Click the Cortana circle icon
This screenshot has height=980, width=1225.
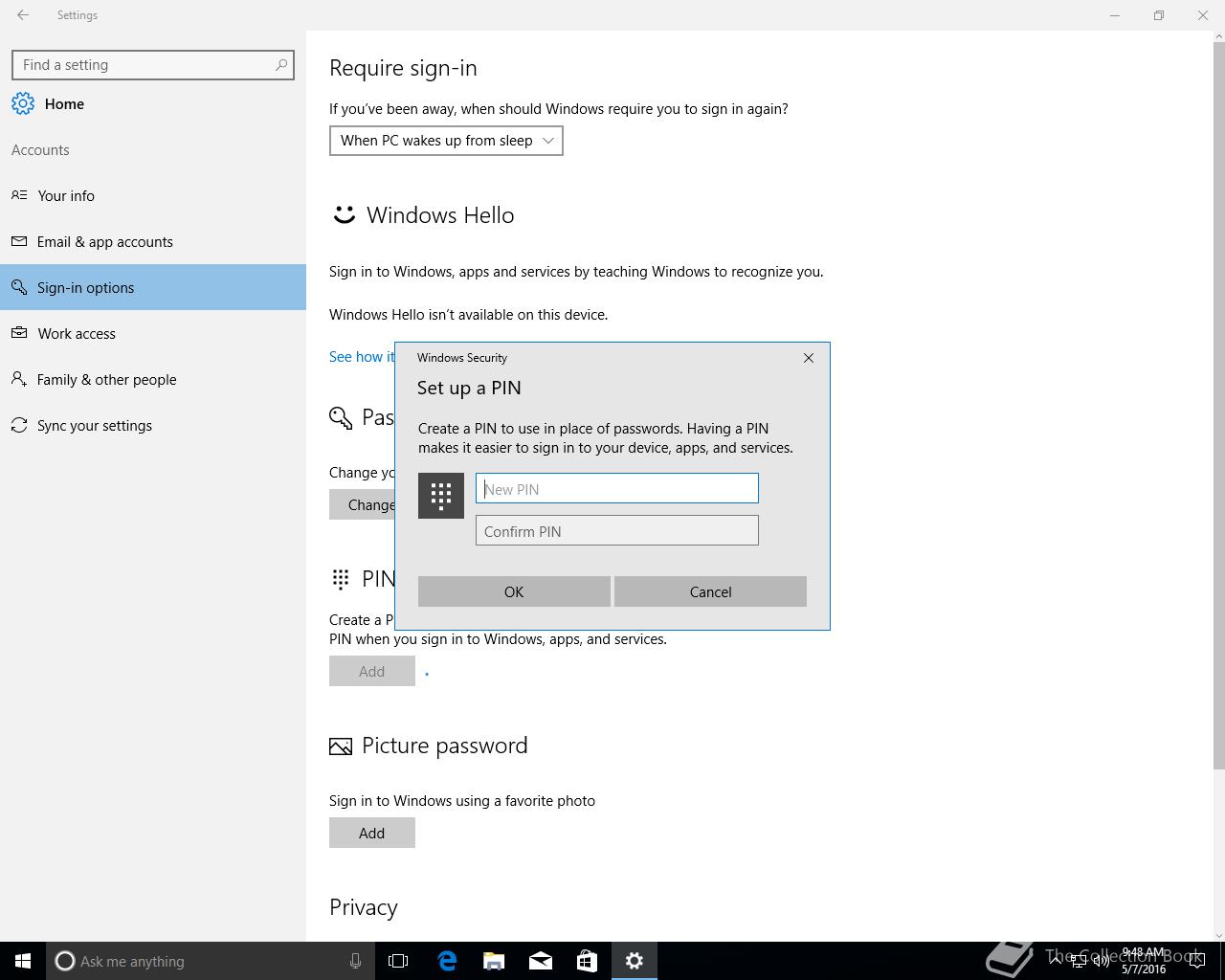coord(64,961)
